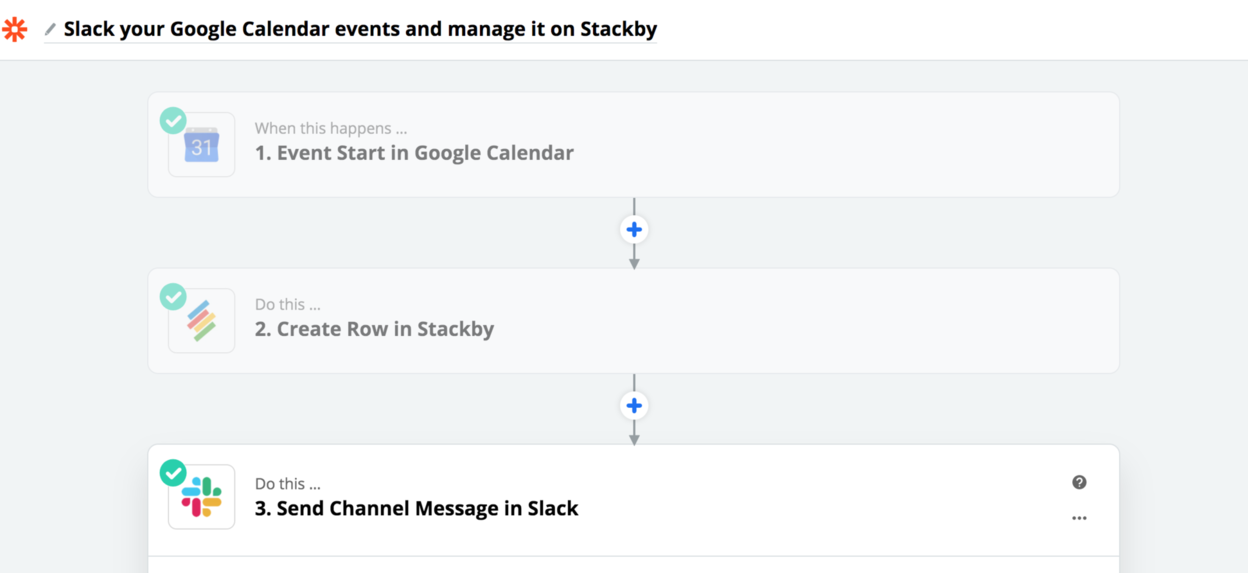Click 'Do this ...' label on the Stackby step
The image size is (1248, 573).
[x=287, y=304]
